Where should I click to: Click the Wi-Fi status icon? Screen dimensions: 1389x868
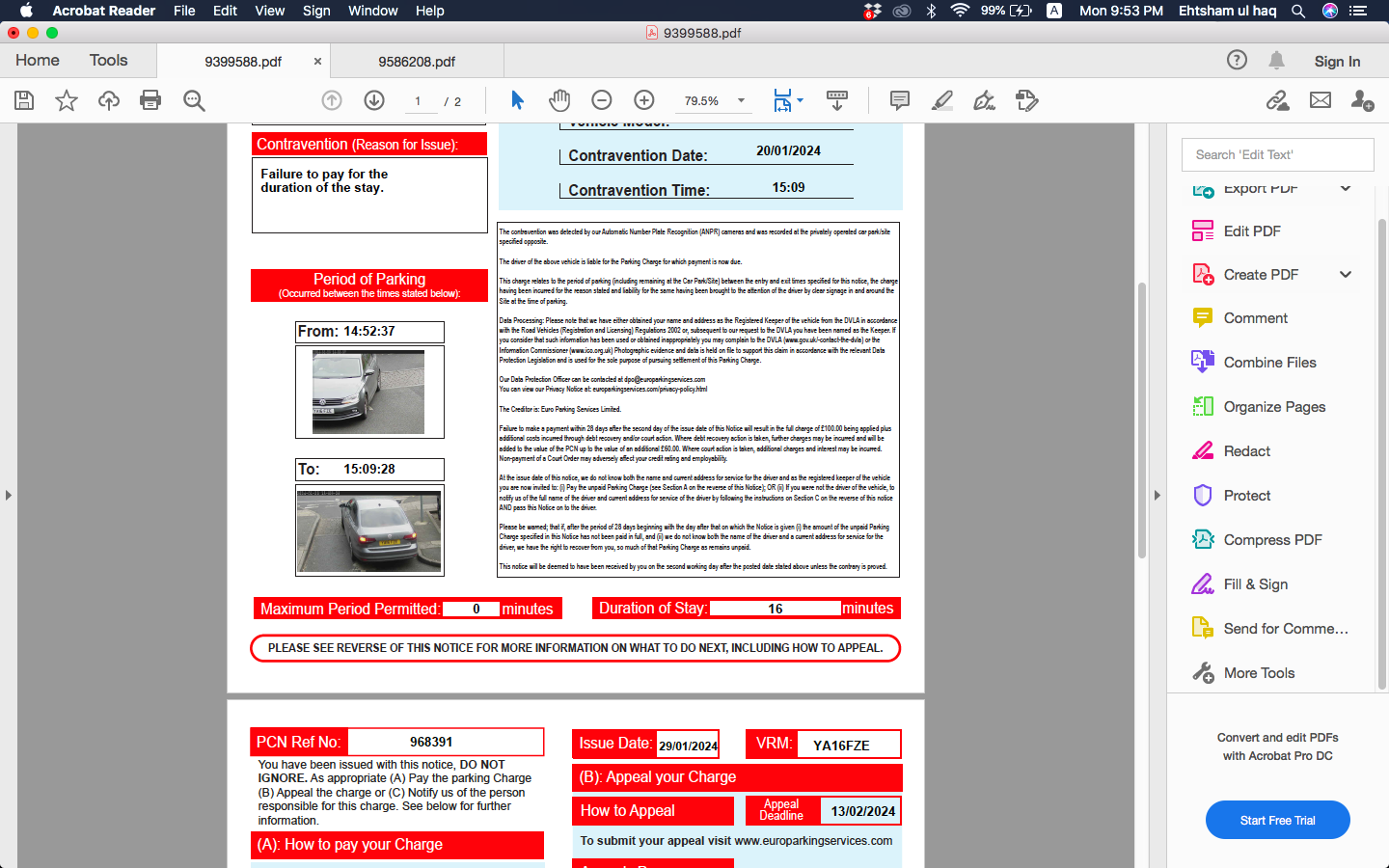pos(960,11)
